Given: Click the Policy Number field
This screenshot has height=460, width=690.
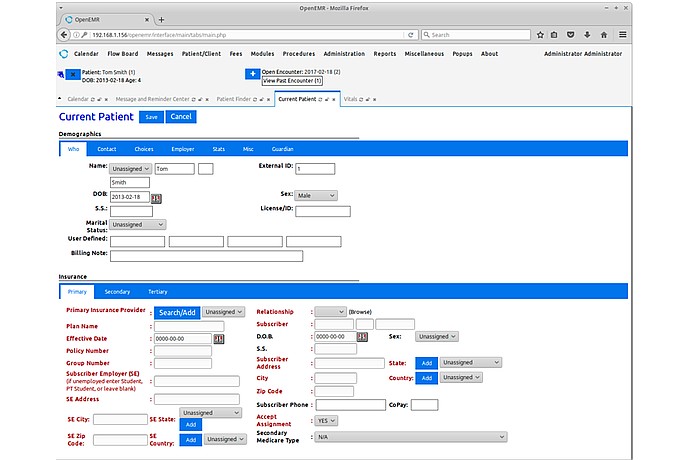Looking at the screenshot, I should coord(183,351).
